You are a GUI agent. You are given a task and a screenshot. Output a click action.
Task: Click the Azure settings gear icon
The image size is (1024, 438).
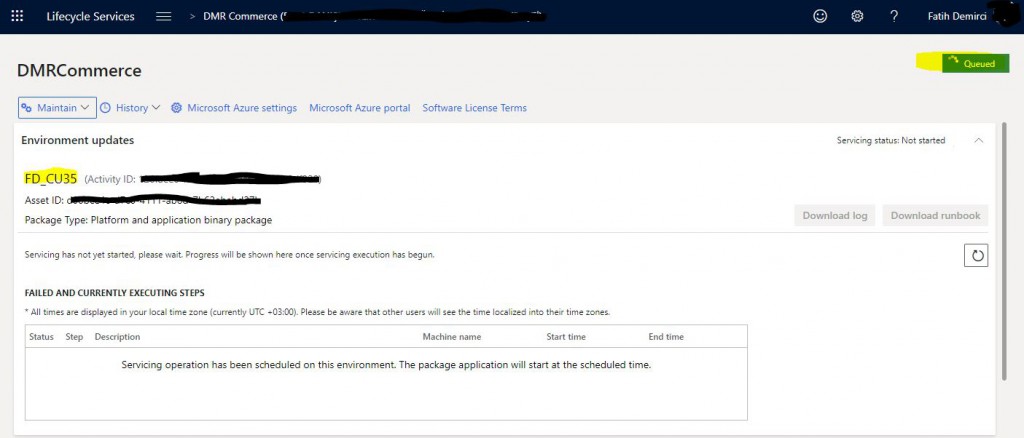point(176,108)
